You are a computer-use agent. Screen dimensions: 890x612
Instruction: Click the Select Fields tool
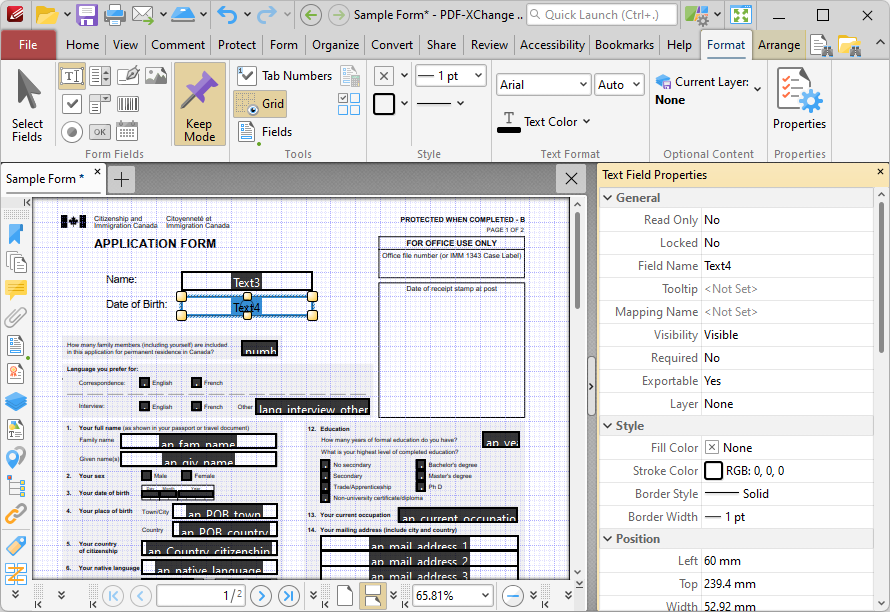pyautogui.click(x=27, y=106)
